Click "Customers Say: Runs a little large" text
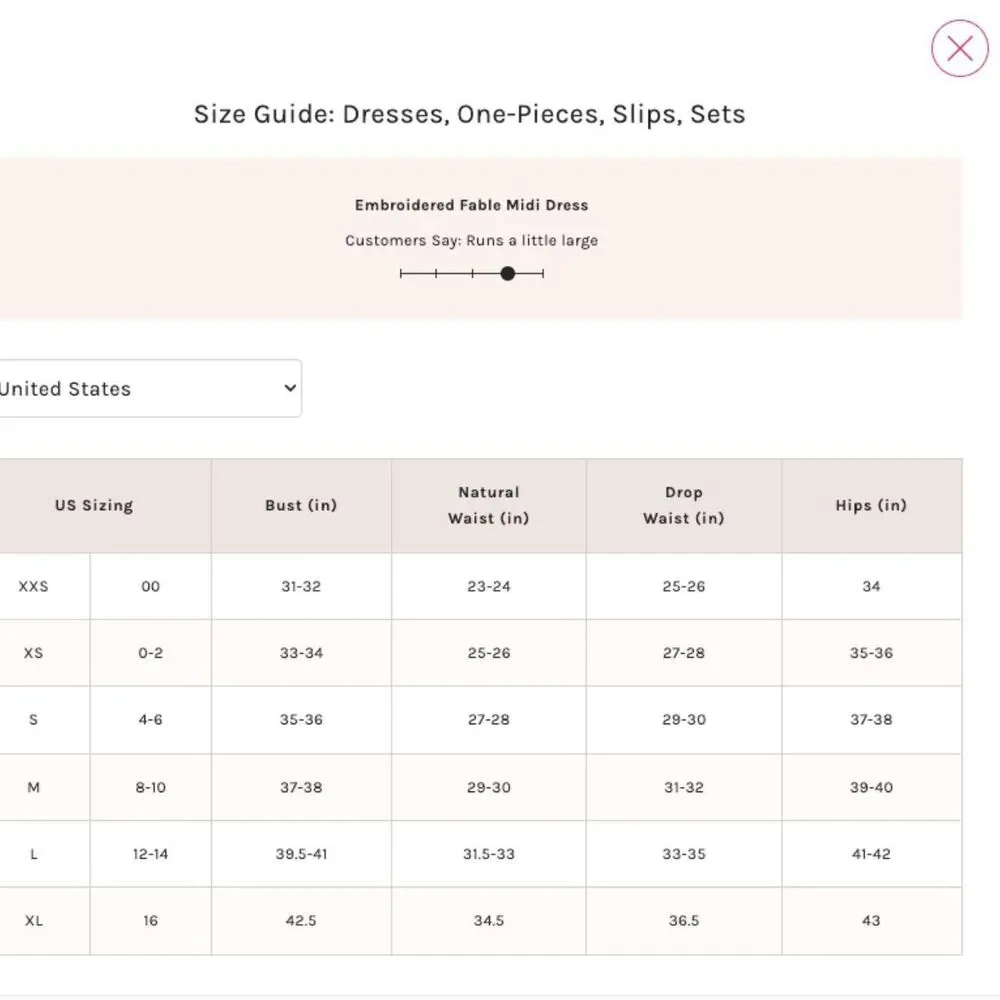 471,240
